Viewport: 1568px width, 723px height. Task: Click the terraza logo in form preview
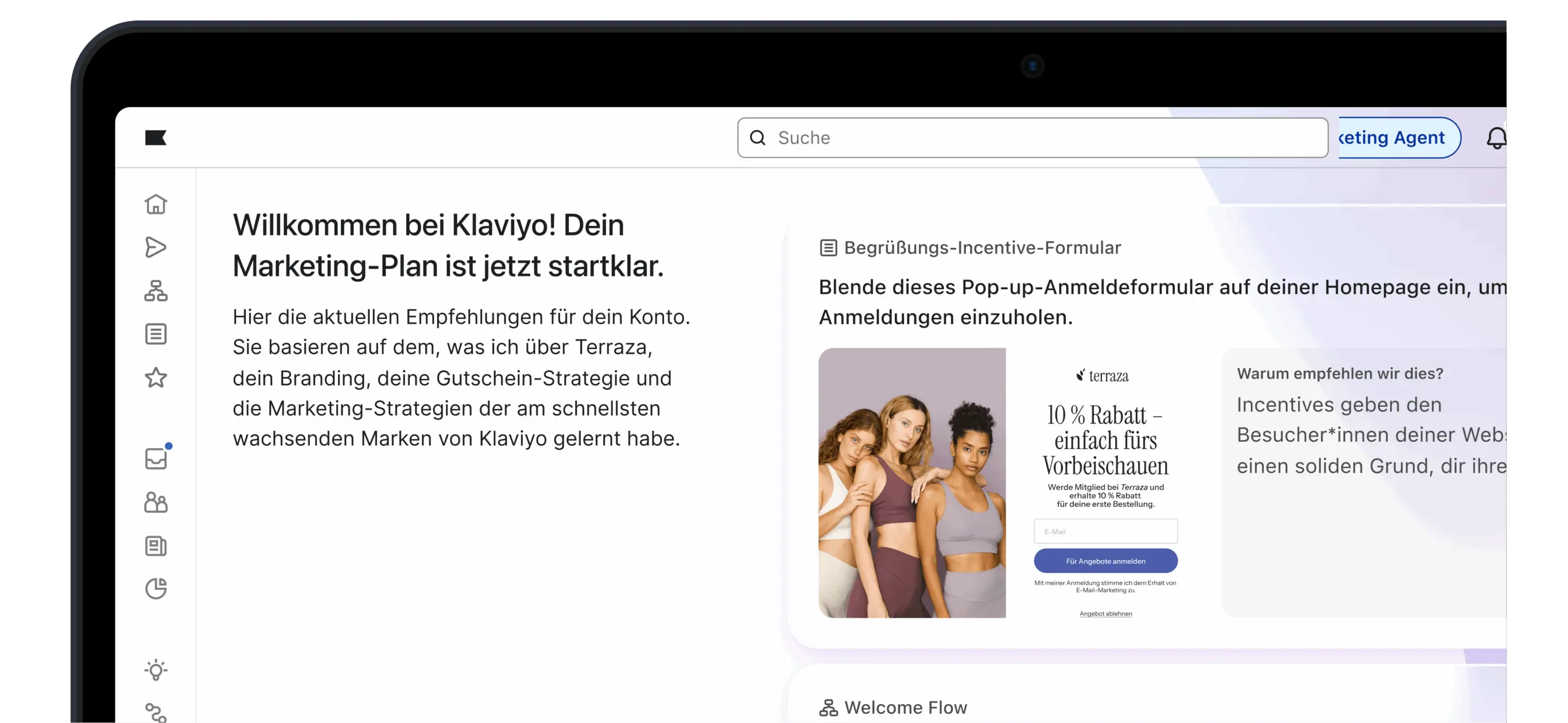[1103, 375]
